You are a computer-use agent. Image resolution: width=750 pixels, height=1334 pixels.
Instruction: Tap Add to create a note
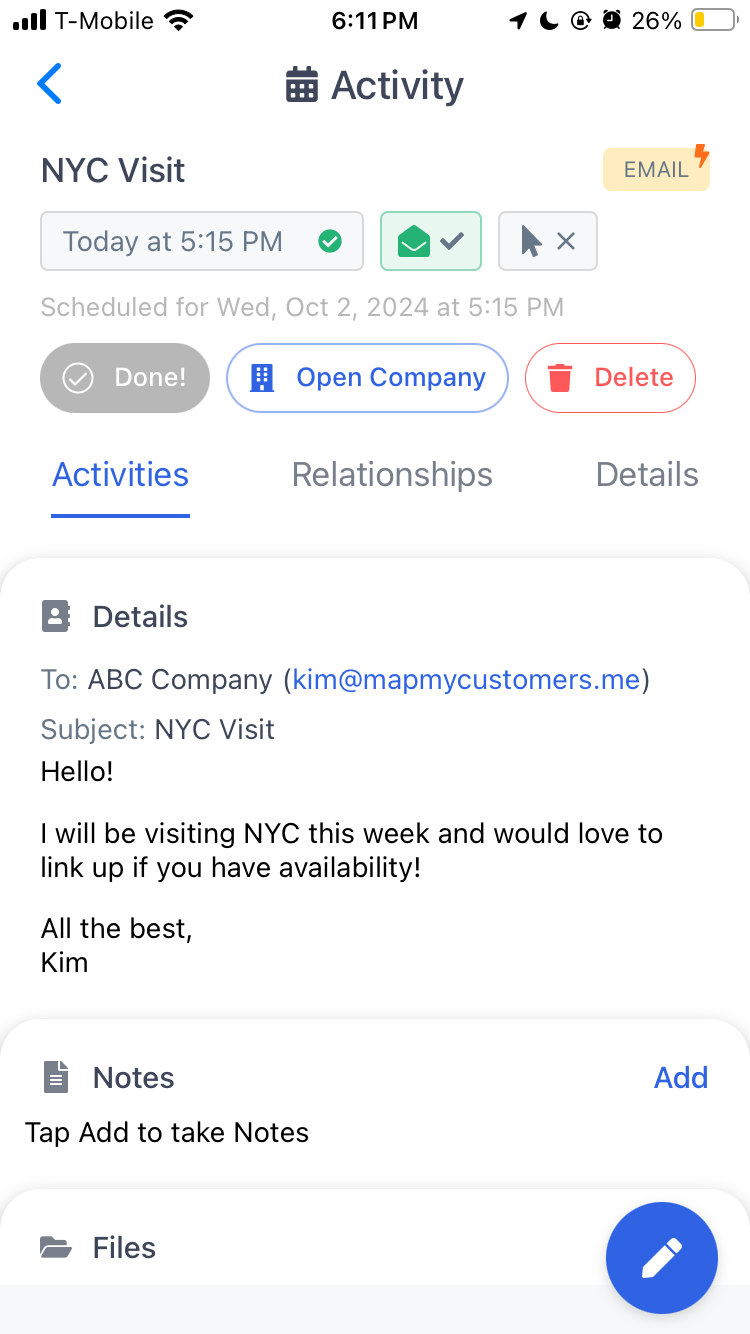coord(681,1077)
